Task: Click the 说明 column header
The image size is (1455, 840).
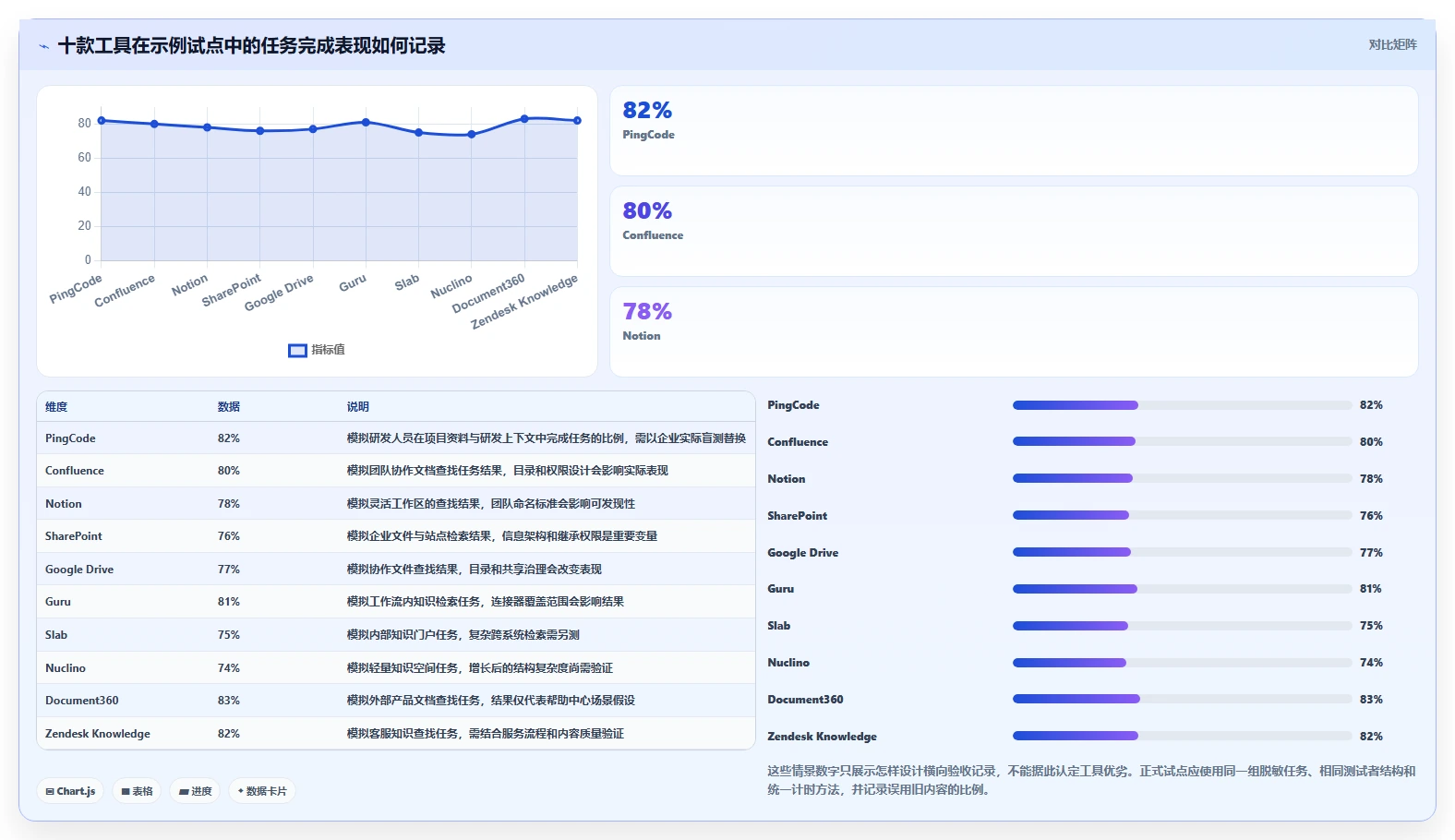Action: 358,407
